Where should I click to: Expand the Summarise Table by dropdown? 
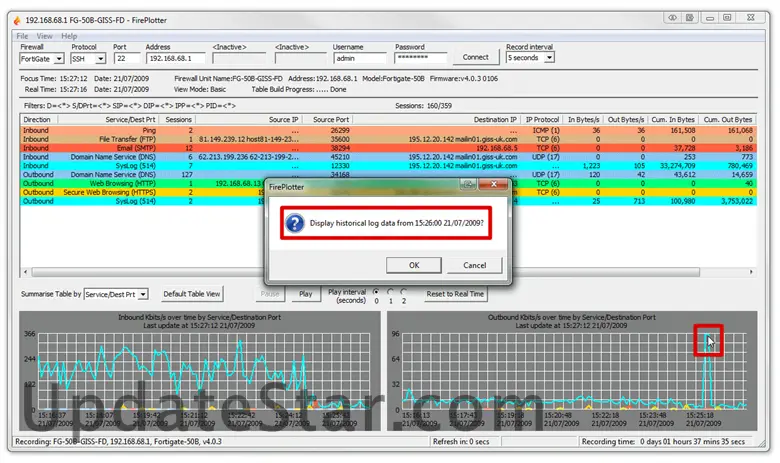(143, 294)
